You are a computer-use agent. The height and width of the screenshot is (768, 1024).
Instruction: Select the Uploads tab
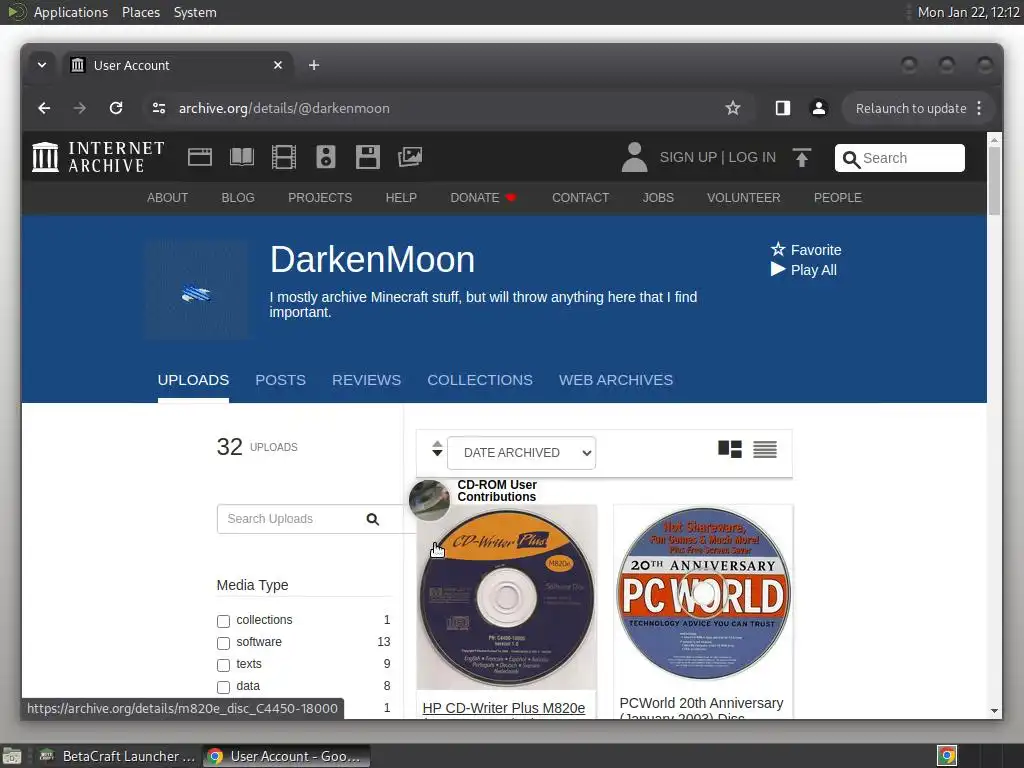(x=193, y=380)
